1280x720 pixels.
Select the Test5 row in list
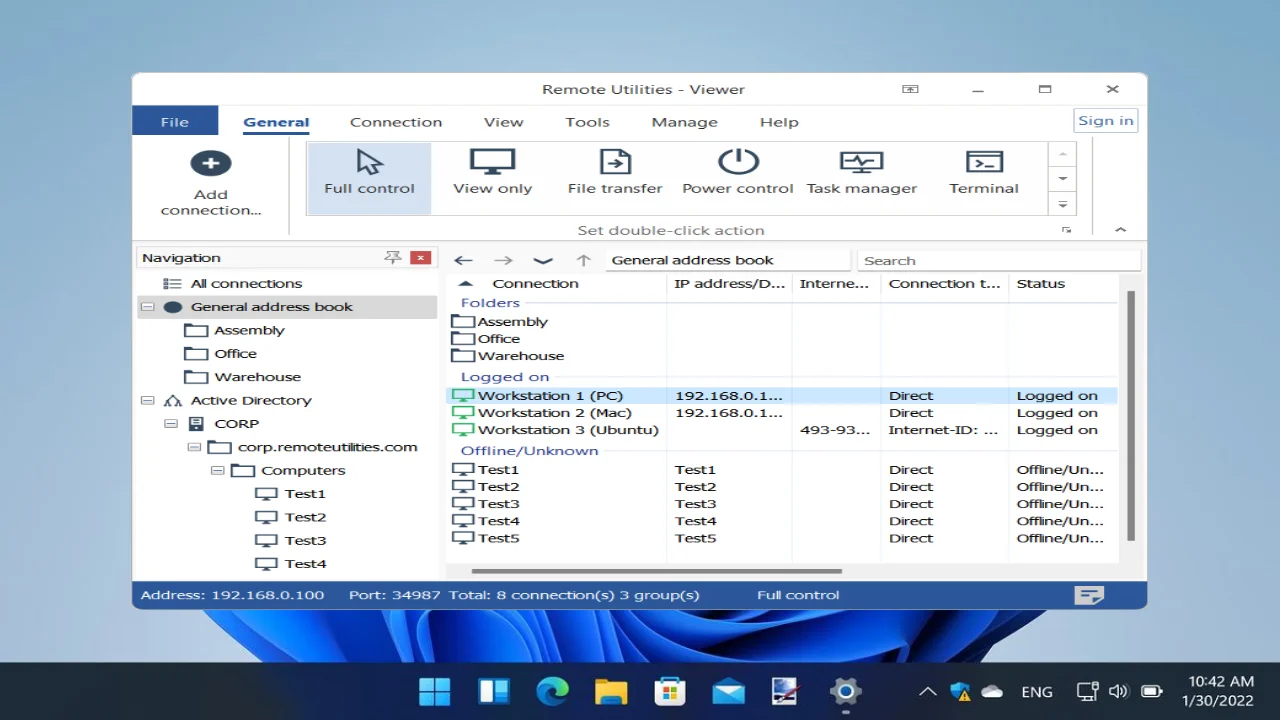coord(781,538)
